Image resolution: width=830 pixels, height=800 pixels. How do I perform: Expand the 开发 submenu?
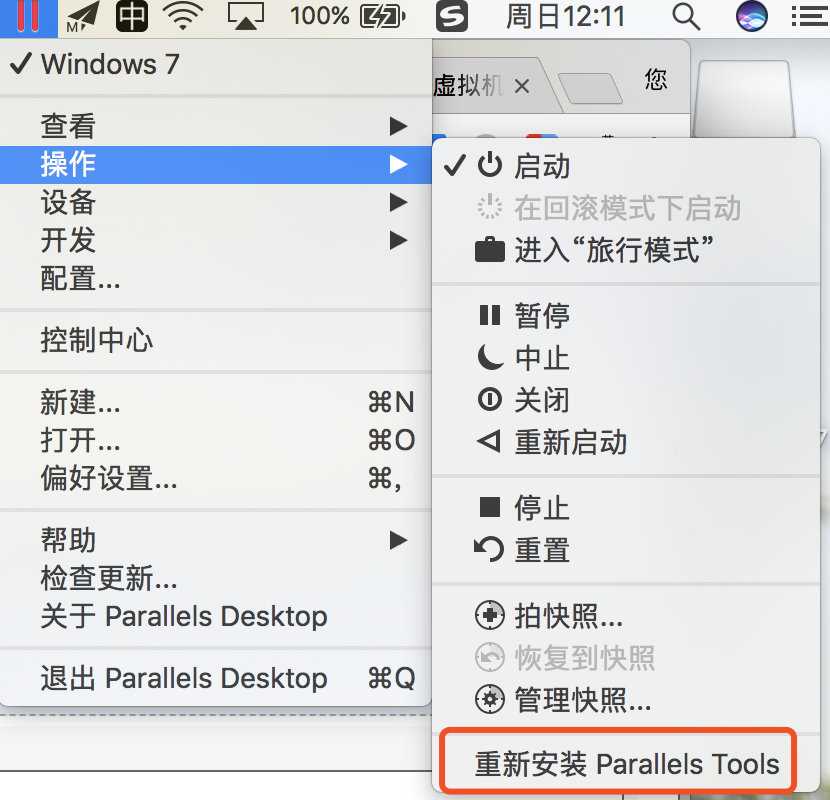[216, 240]
